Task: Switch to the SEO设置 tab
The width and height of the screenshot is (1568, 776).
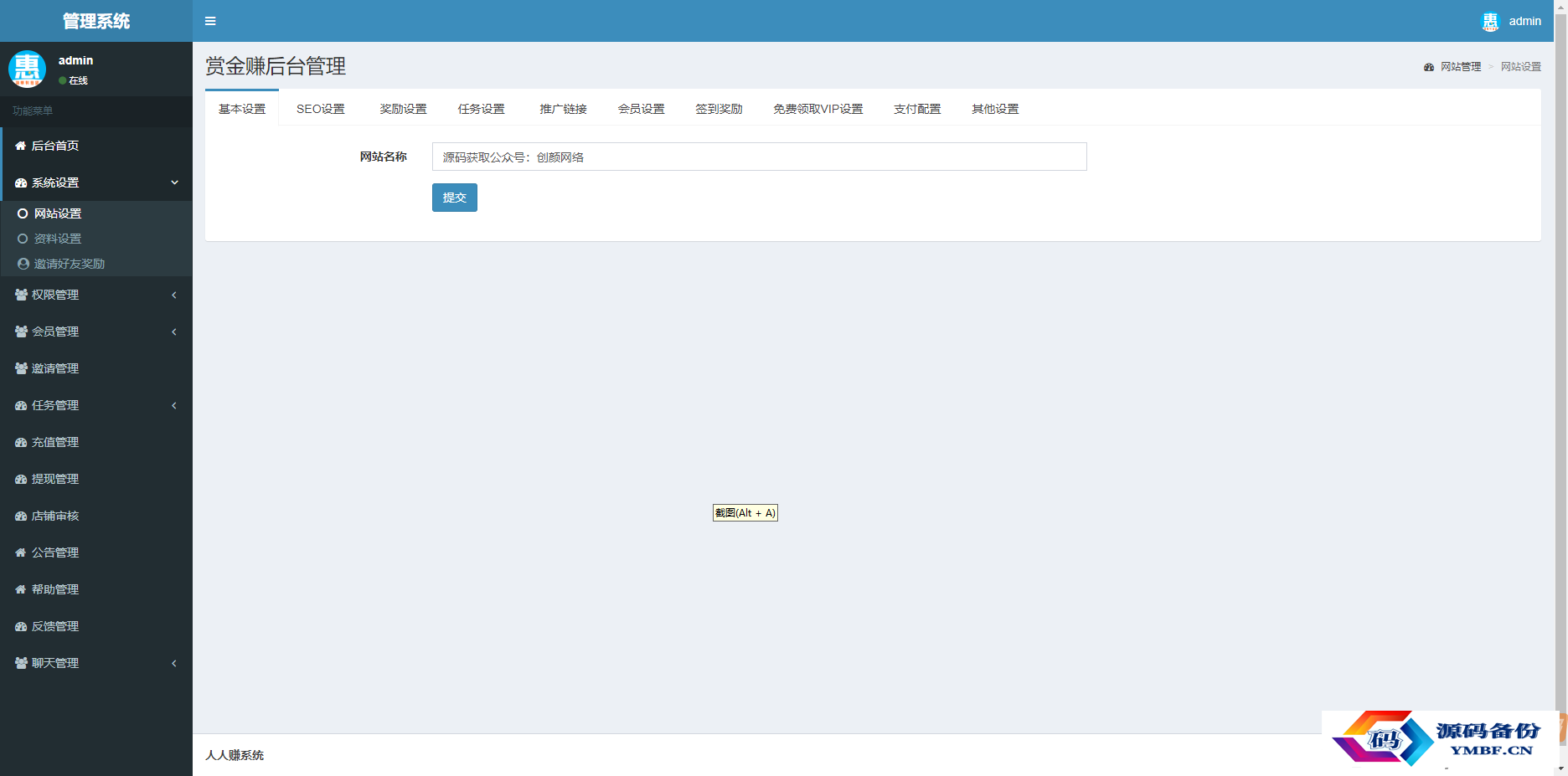Action: [321, 109]
